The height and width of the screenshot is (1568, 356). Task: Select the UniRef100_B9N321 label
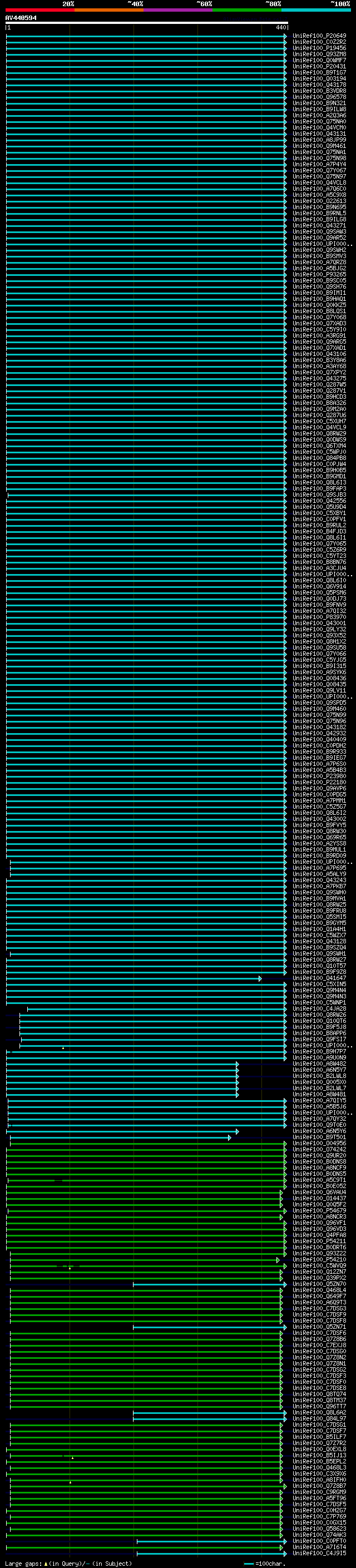click(x=319, y=103)
